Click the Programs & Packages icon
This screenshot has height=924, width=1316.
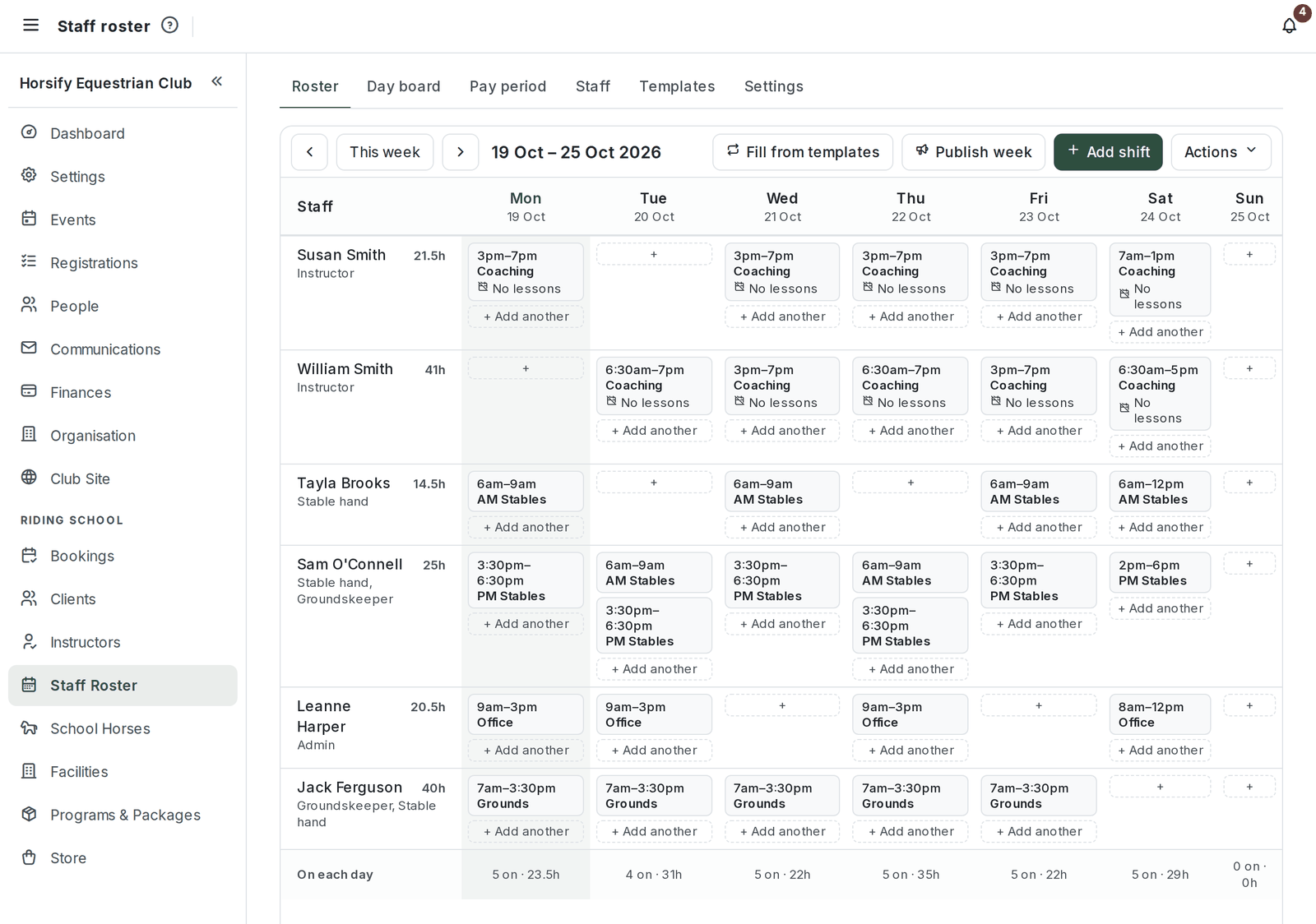pyautogui.click(x=29, y=814)
